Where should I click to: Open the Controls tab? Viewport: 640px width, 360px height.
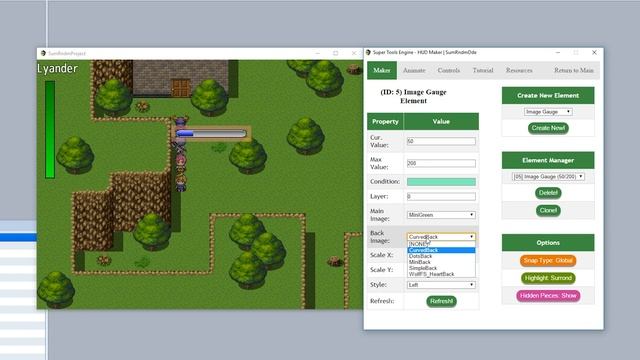(449, 70)
